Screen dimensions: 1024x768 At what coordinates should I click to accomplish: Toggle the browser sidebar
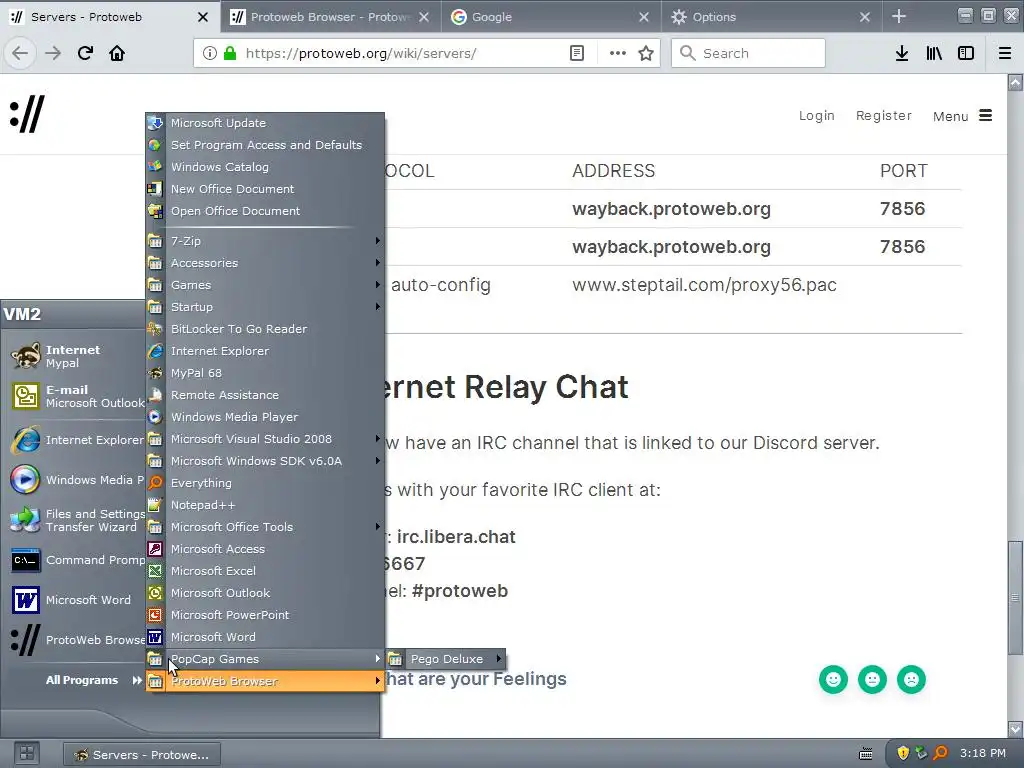click(x=966, y=53)
